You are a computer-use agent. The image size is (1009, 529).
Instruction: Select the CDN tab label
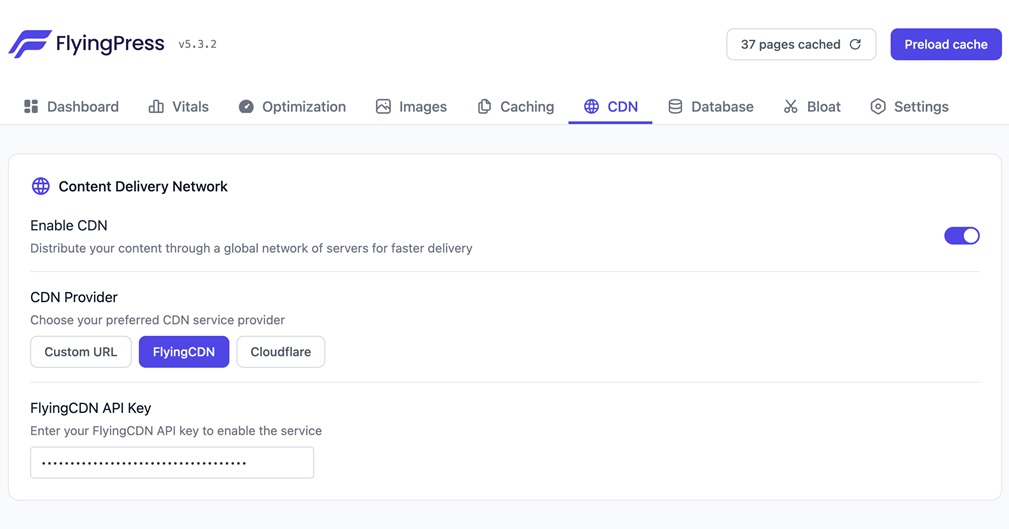[x=623, y=107]
